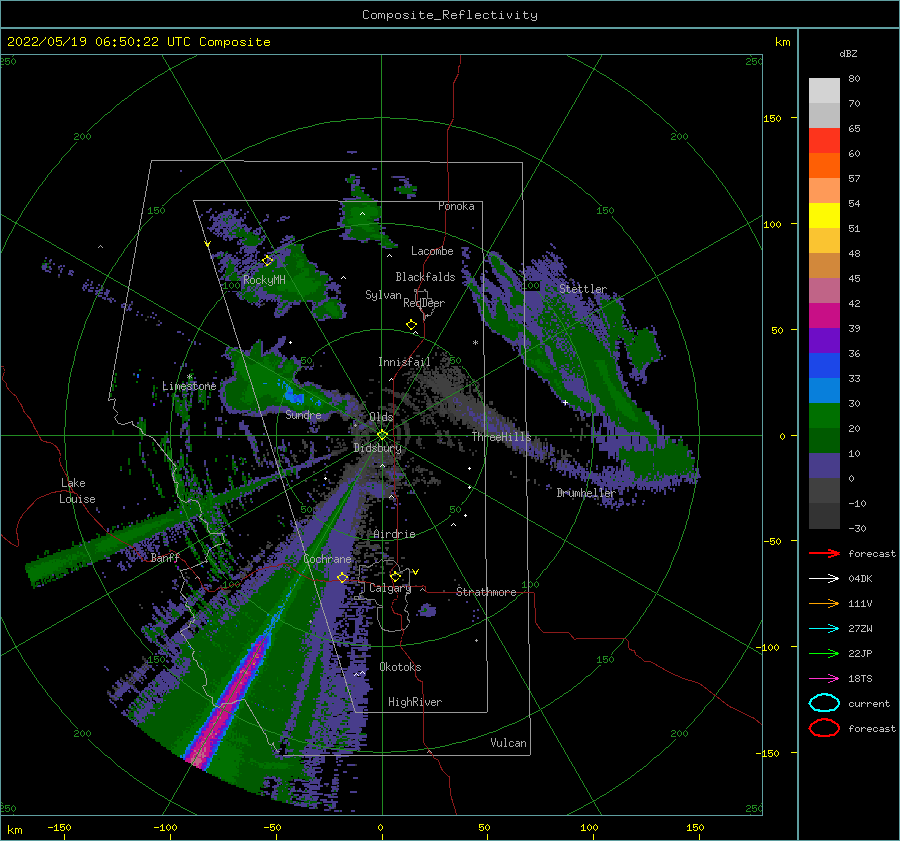Click the RedDeer label
This screenshot has height=841, width=900.
coord(424,303)
